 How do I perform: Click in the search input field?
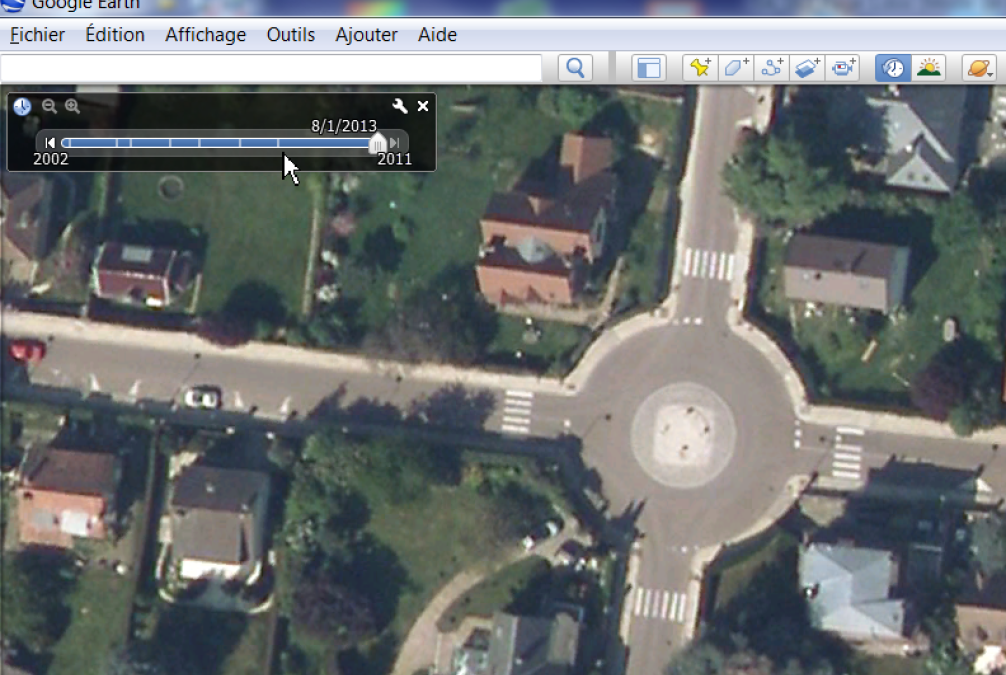click(x=270, y=68)
